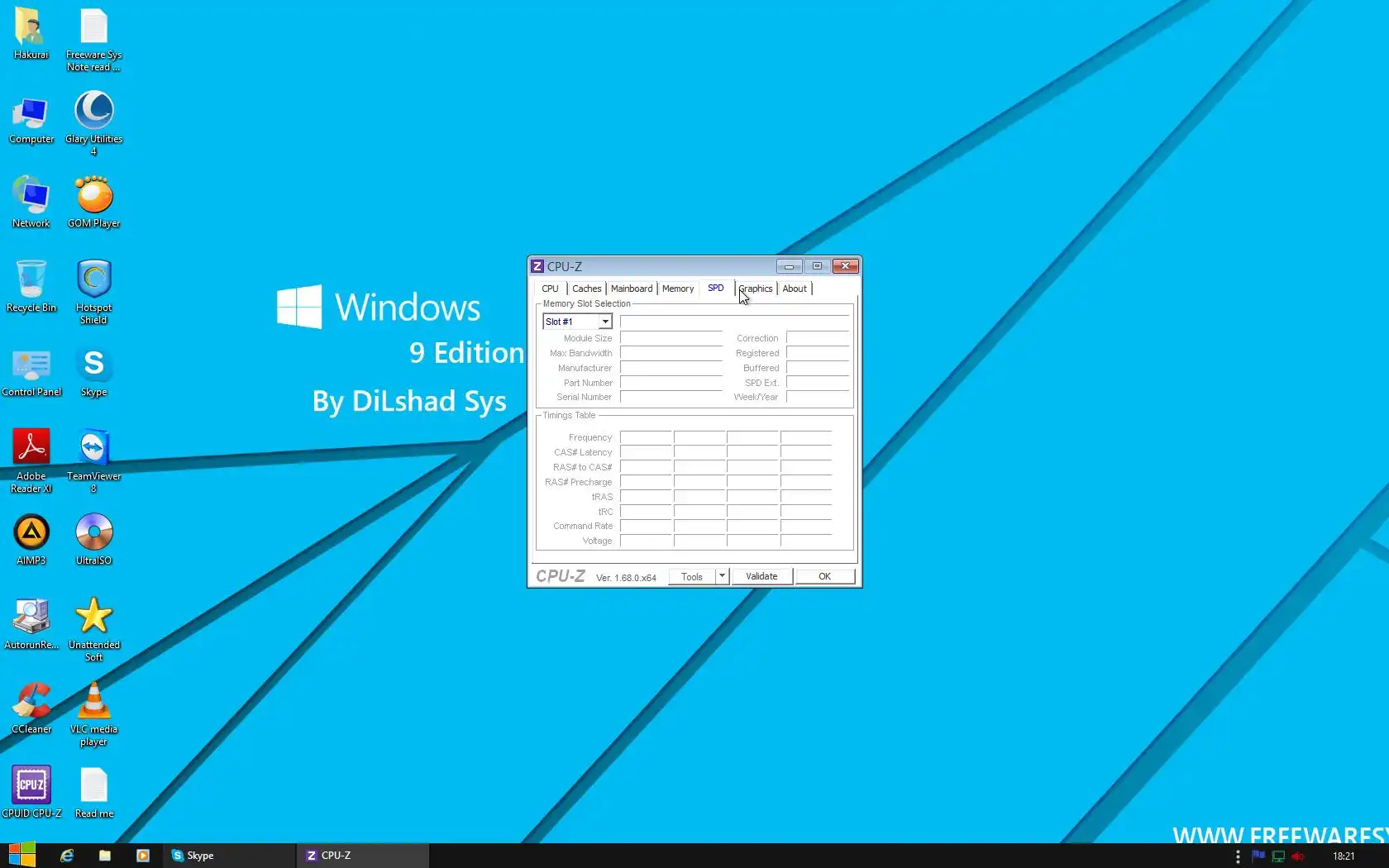This screenshot has width=1389, height=868.
Task: Launch GOM Player shortcut
Action: point(93,203)
